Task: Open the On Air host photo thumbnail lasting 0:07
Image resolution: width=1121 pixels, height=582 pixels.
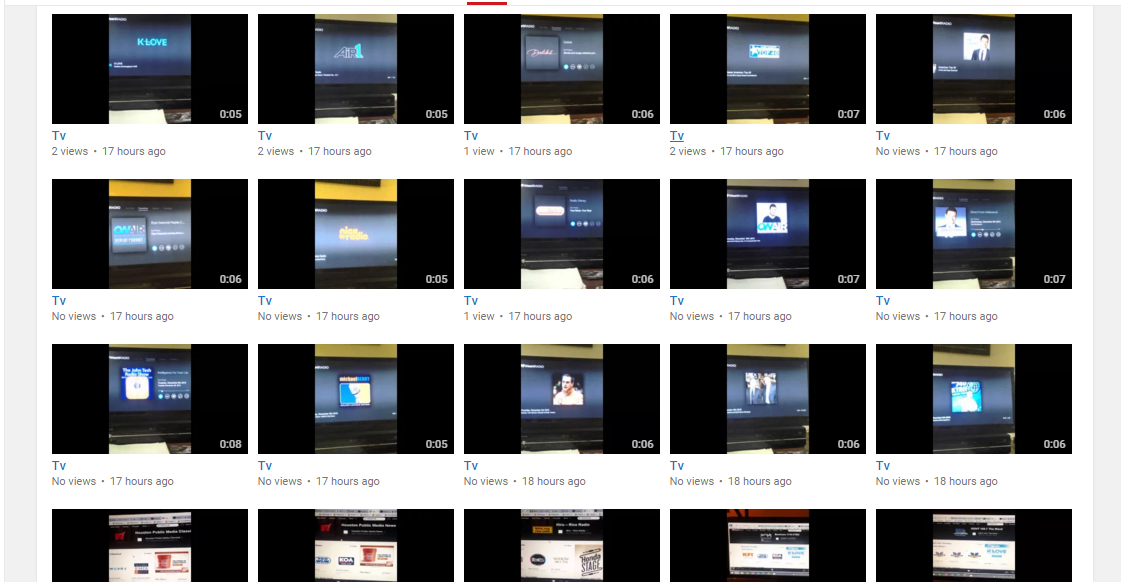Action: [768, 234]
